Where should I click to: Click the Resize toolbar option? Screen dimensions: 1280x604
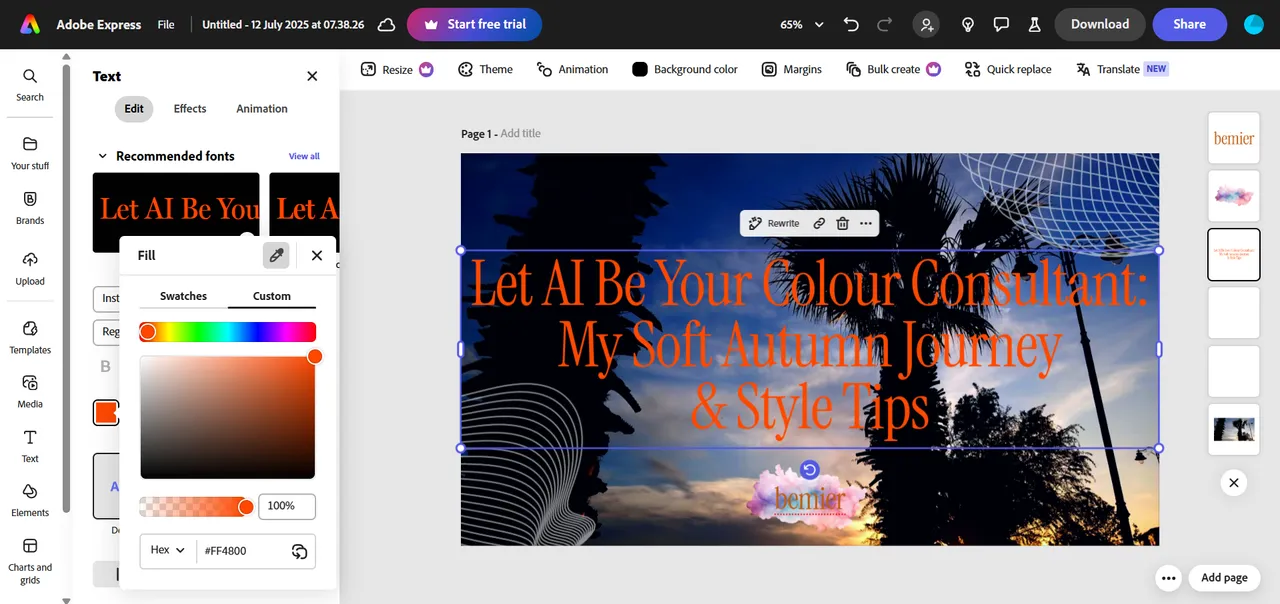coord(397,69)
